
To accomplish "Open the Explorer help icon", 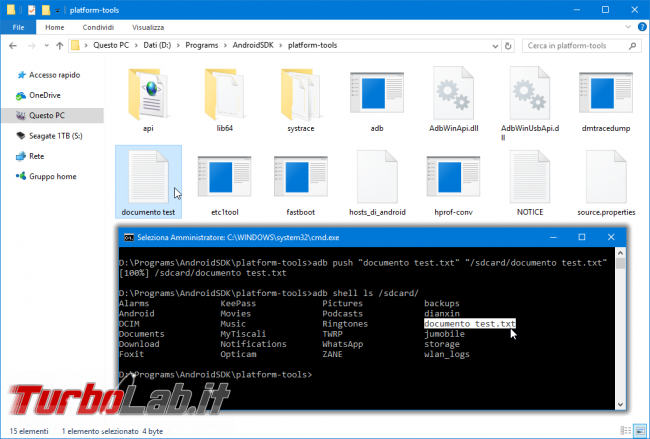I will coord(642,27).
